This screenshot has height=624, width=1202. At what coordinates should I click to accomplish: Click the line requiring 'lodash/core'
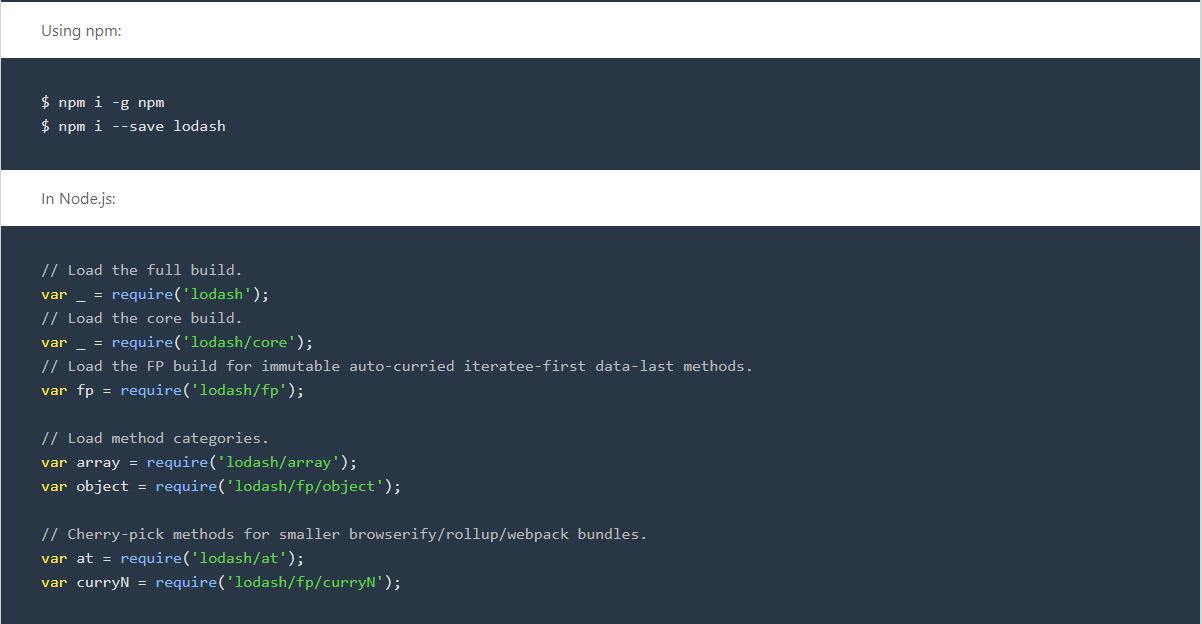(x=178, y=342)
